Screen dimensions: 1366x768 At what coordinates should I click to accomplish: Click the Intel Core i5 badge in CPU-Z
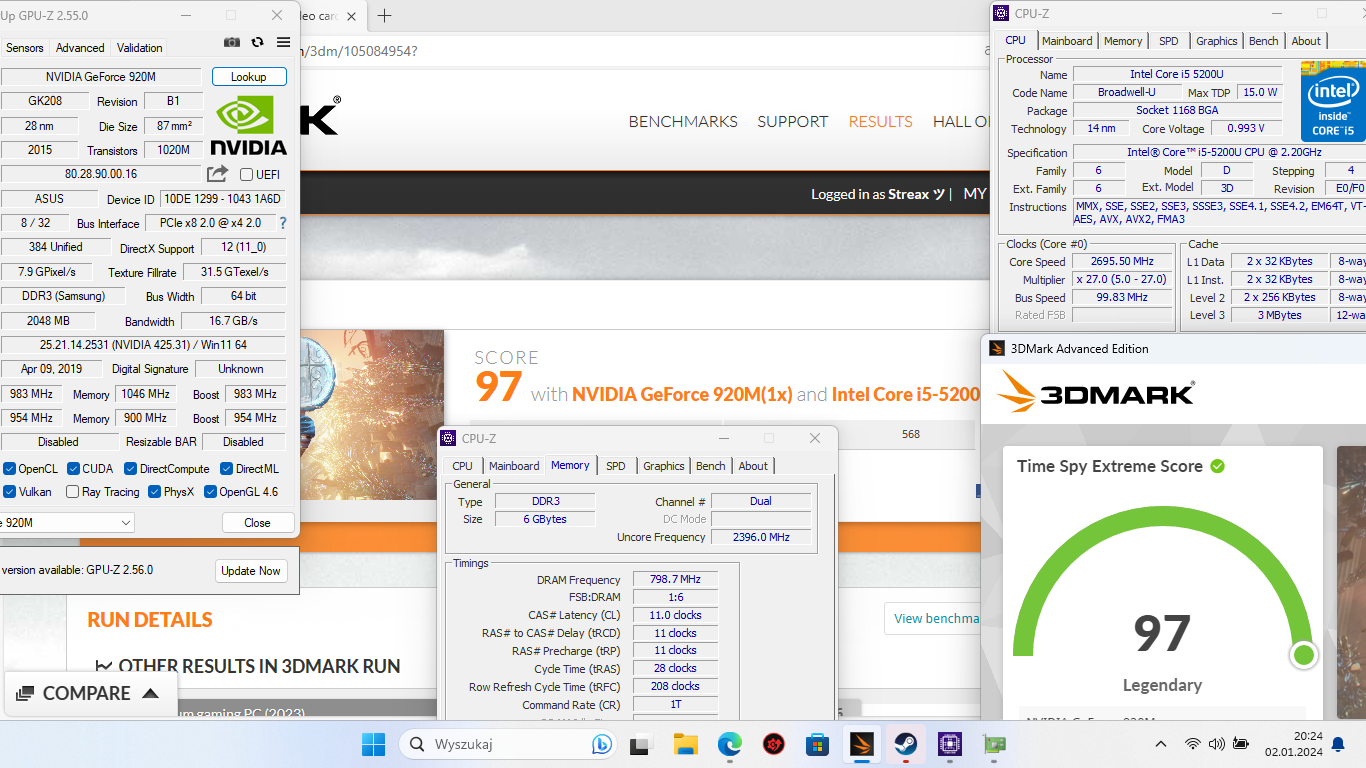pyautogui.click(x=1332, y=102)
